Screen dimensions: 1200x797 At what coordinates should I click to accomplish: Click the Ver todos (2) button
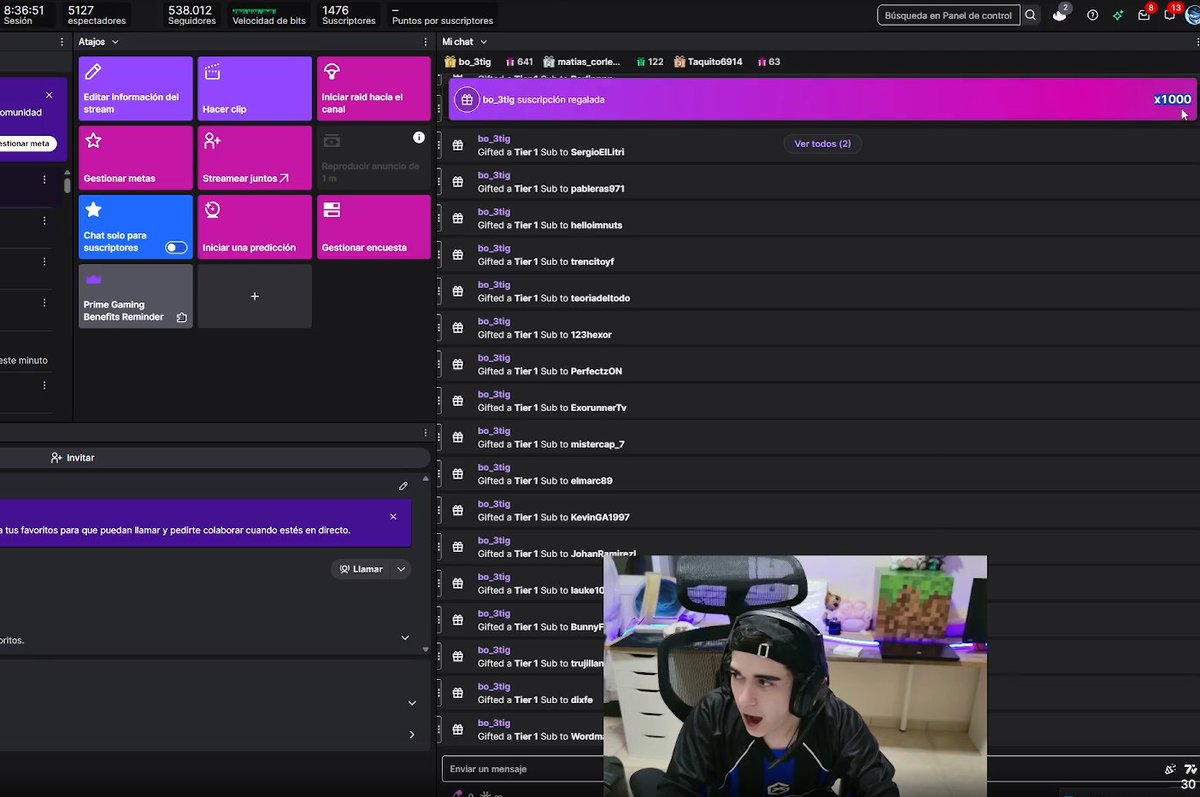pos(822,144)
